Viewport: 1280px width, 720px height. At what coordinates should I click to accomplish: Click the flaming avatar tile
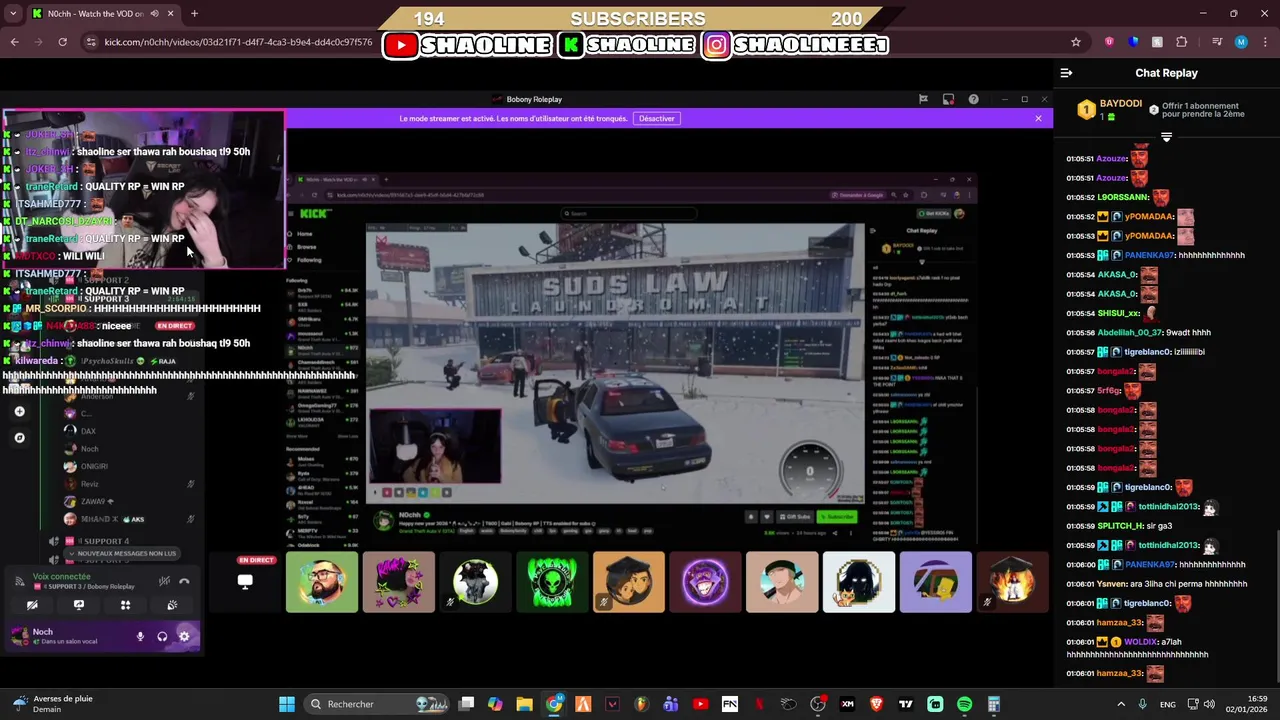tap(1012, 582)
